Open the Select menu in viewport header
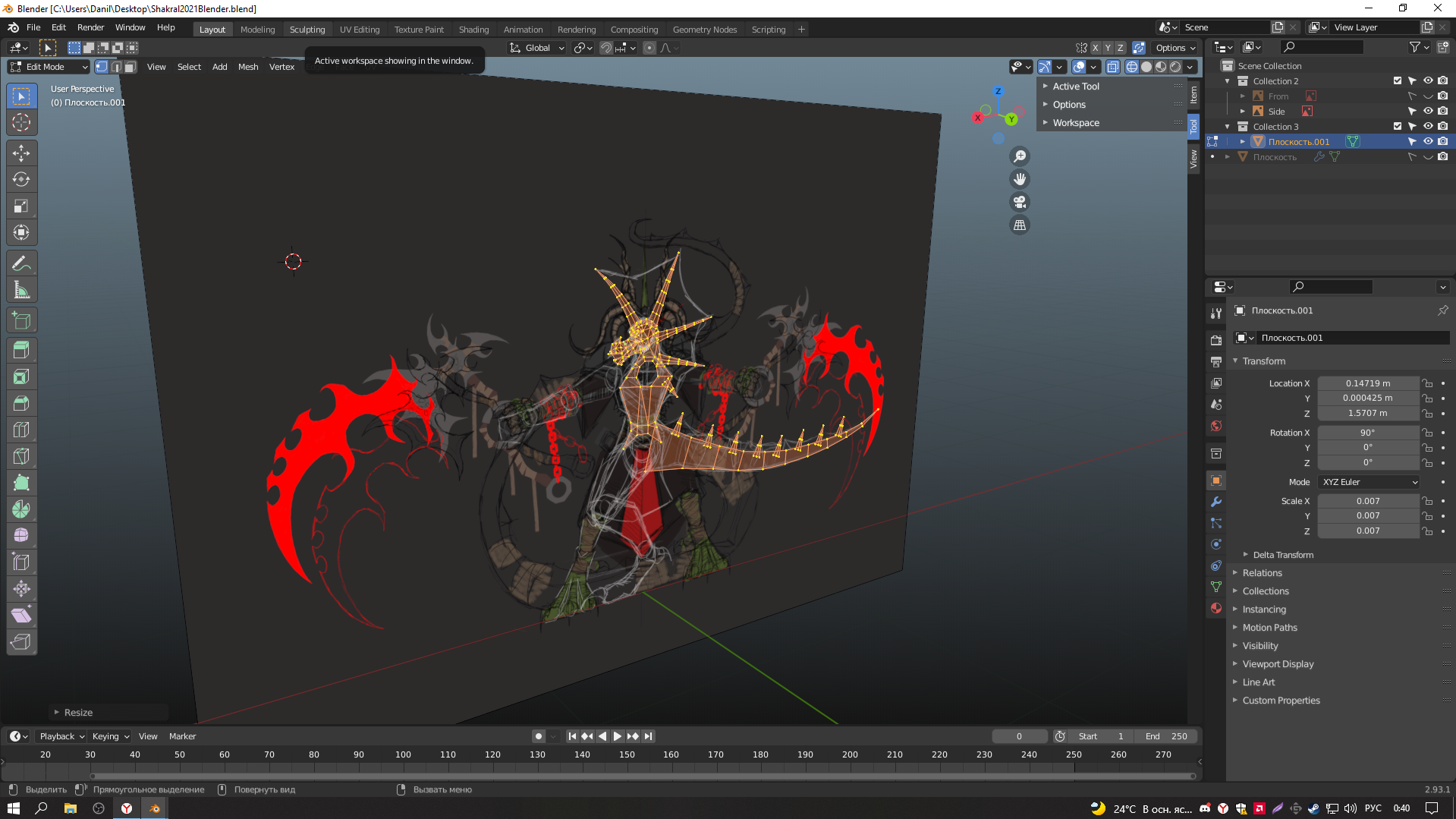This screenshot has height=819, width=1456. [x=189, y=67]
